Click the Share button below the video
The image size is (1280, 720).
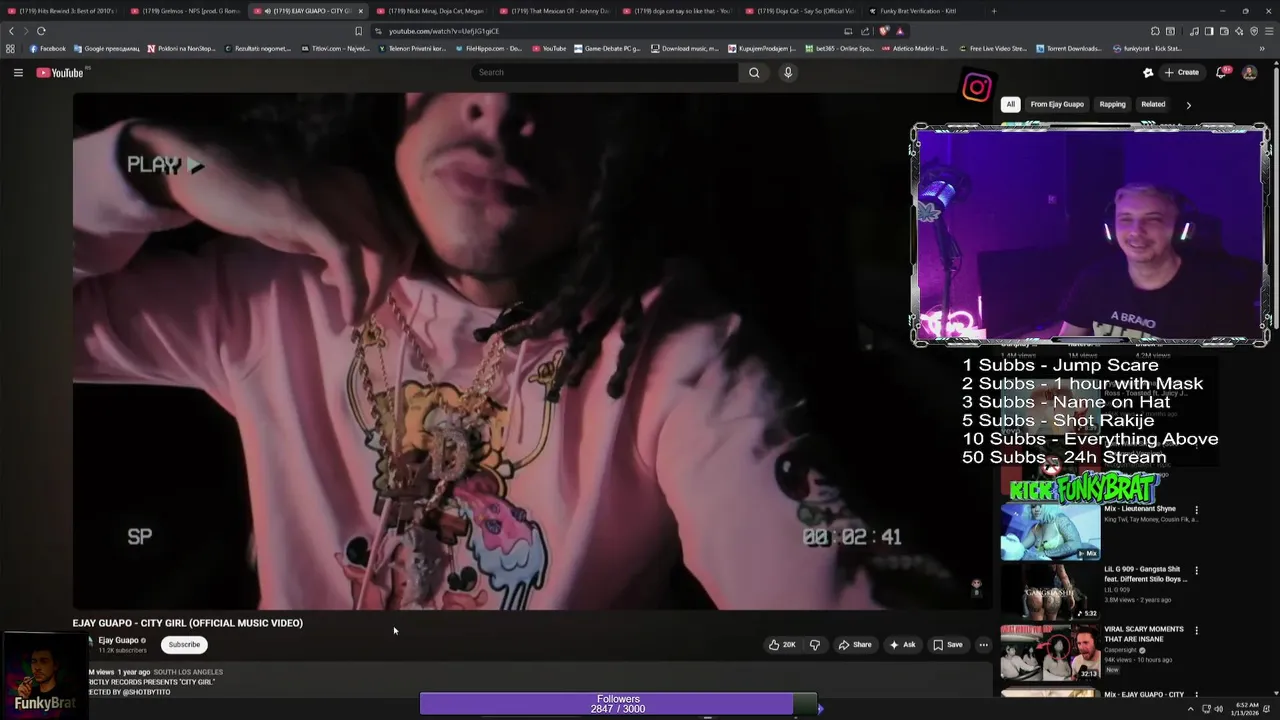pyautogui.click(x=855, y=645)
